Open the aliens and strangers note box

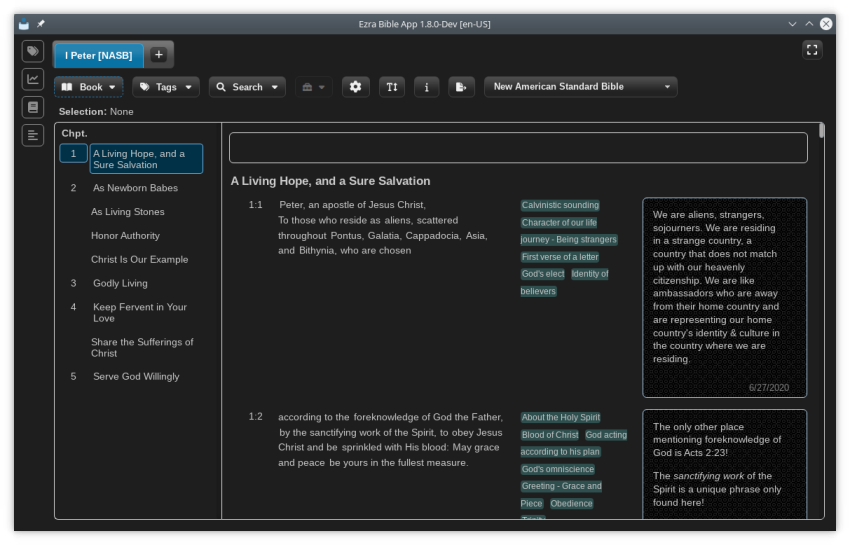click(724, 298)
